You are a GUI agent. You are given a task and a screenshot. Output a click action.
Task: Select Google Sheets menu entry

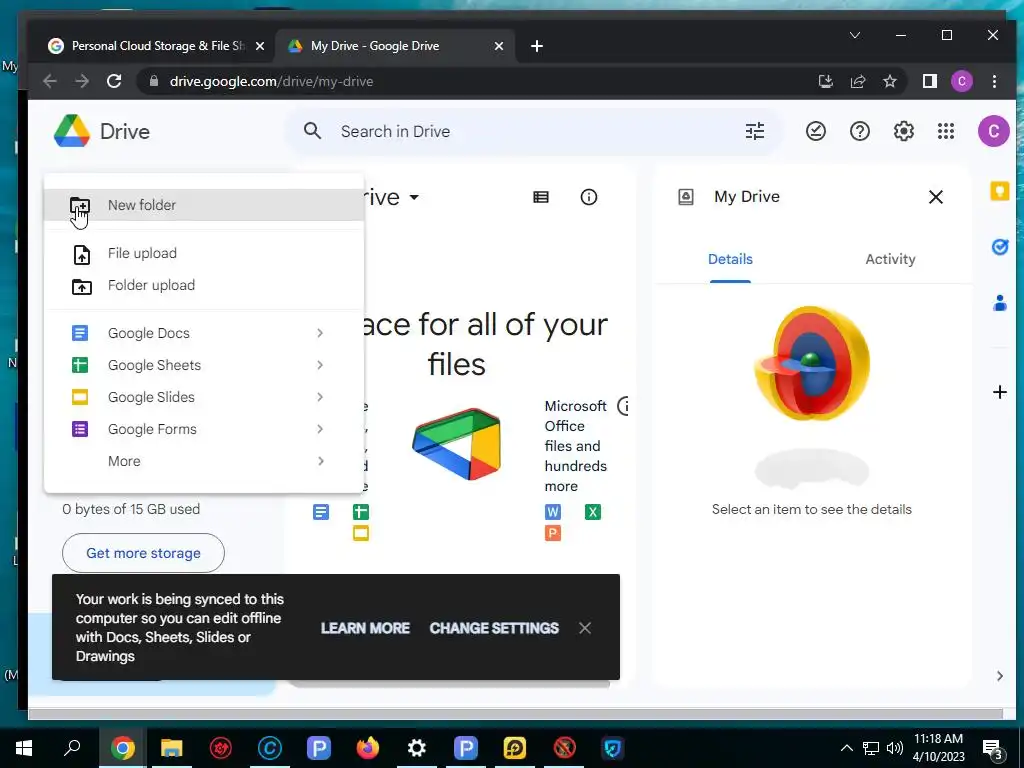pos(204,365)
